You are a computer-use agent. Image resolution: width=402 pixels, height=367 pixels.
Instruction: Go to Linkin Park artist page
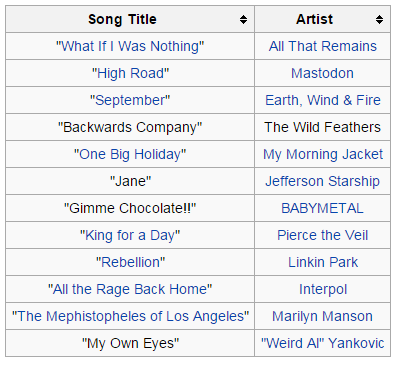pyautogui.click(x=323, y=262)
